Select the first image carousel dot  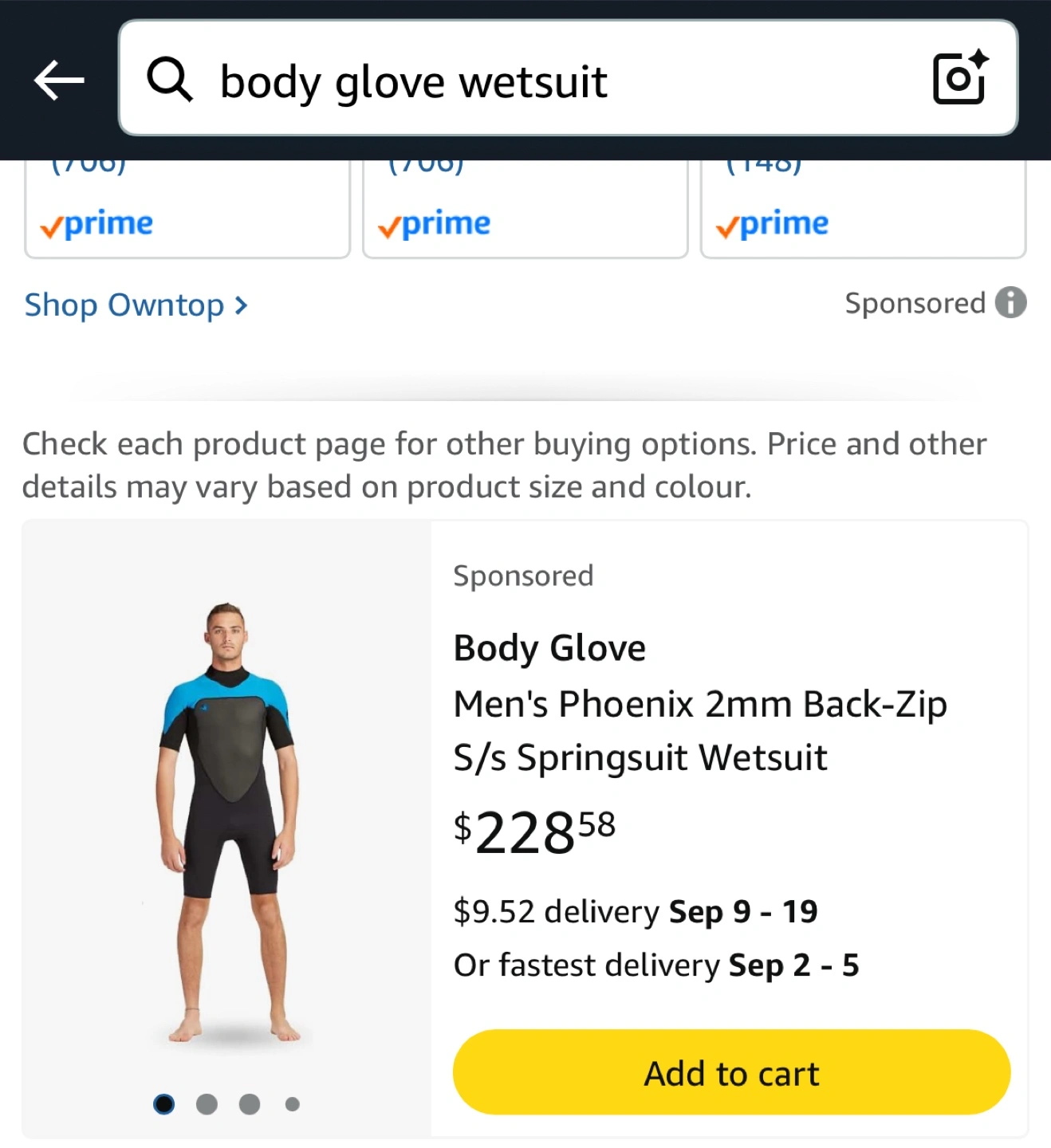coord(164,1104)
